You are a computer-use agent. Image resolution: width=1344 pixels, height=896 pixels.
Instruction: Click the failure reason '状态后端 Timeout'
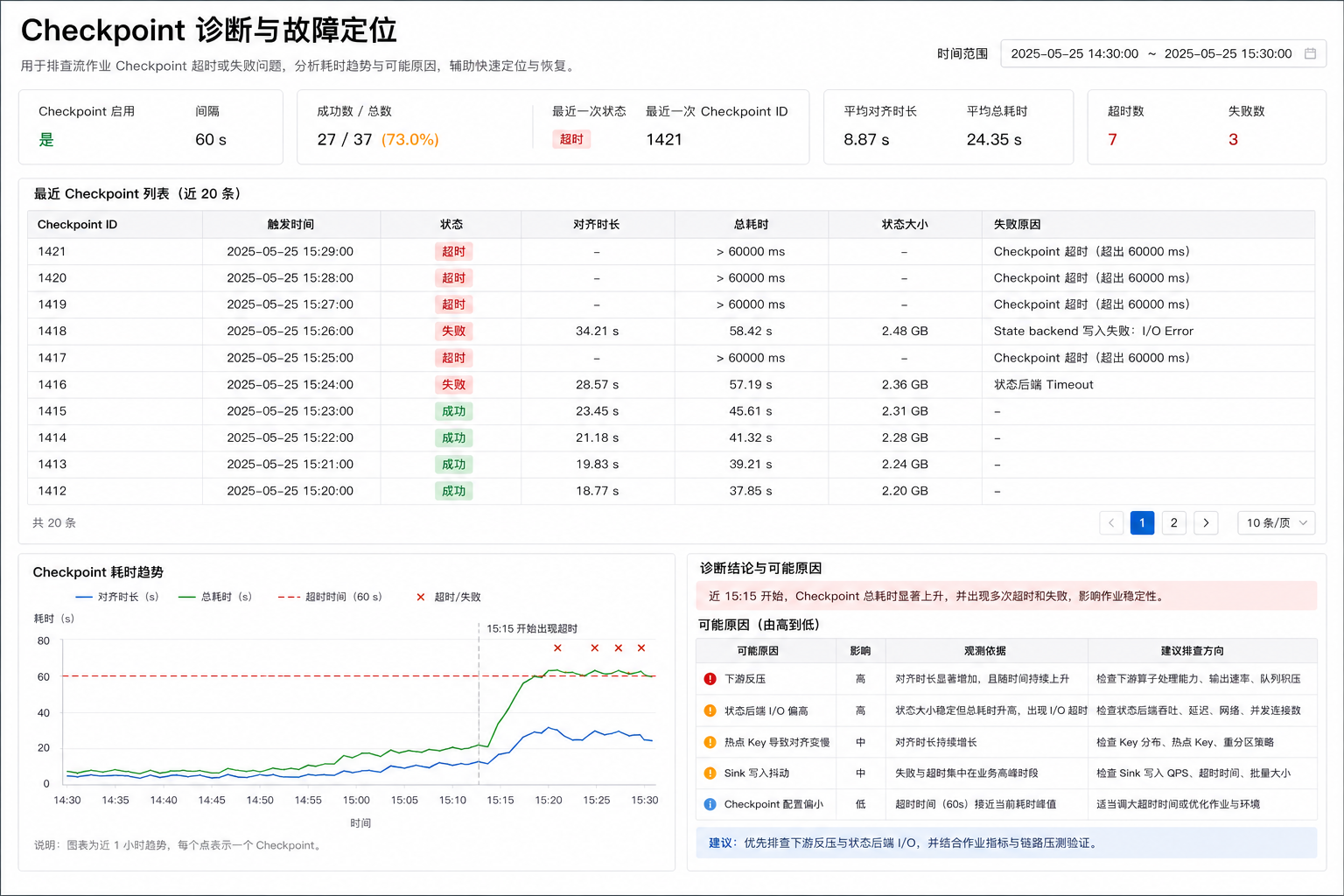click(1044, 385)
